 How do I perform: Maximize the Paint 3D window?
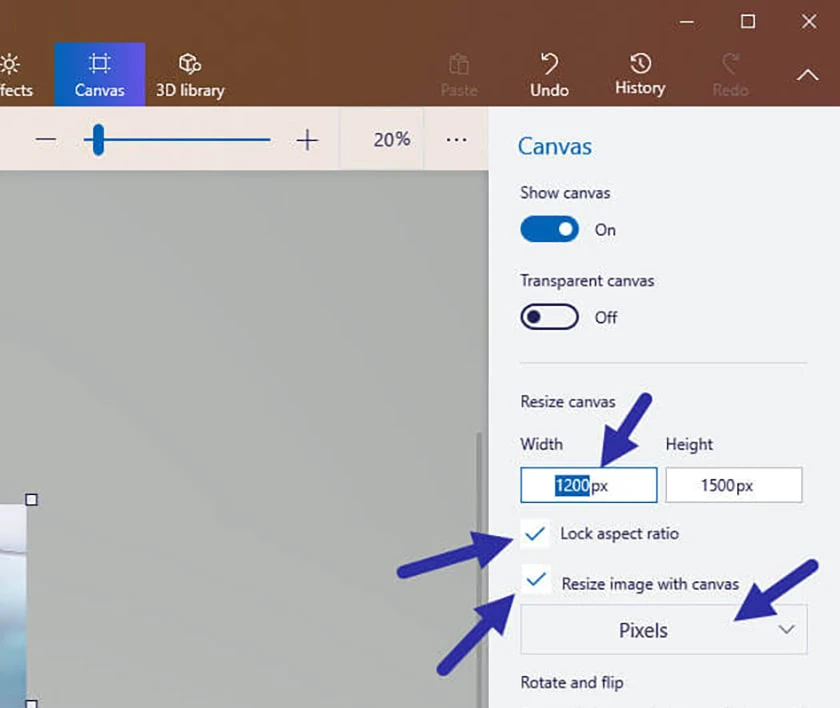pos(748,22)
